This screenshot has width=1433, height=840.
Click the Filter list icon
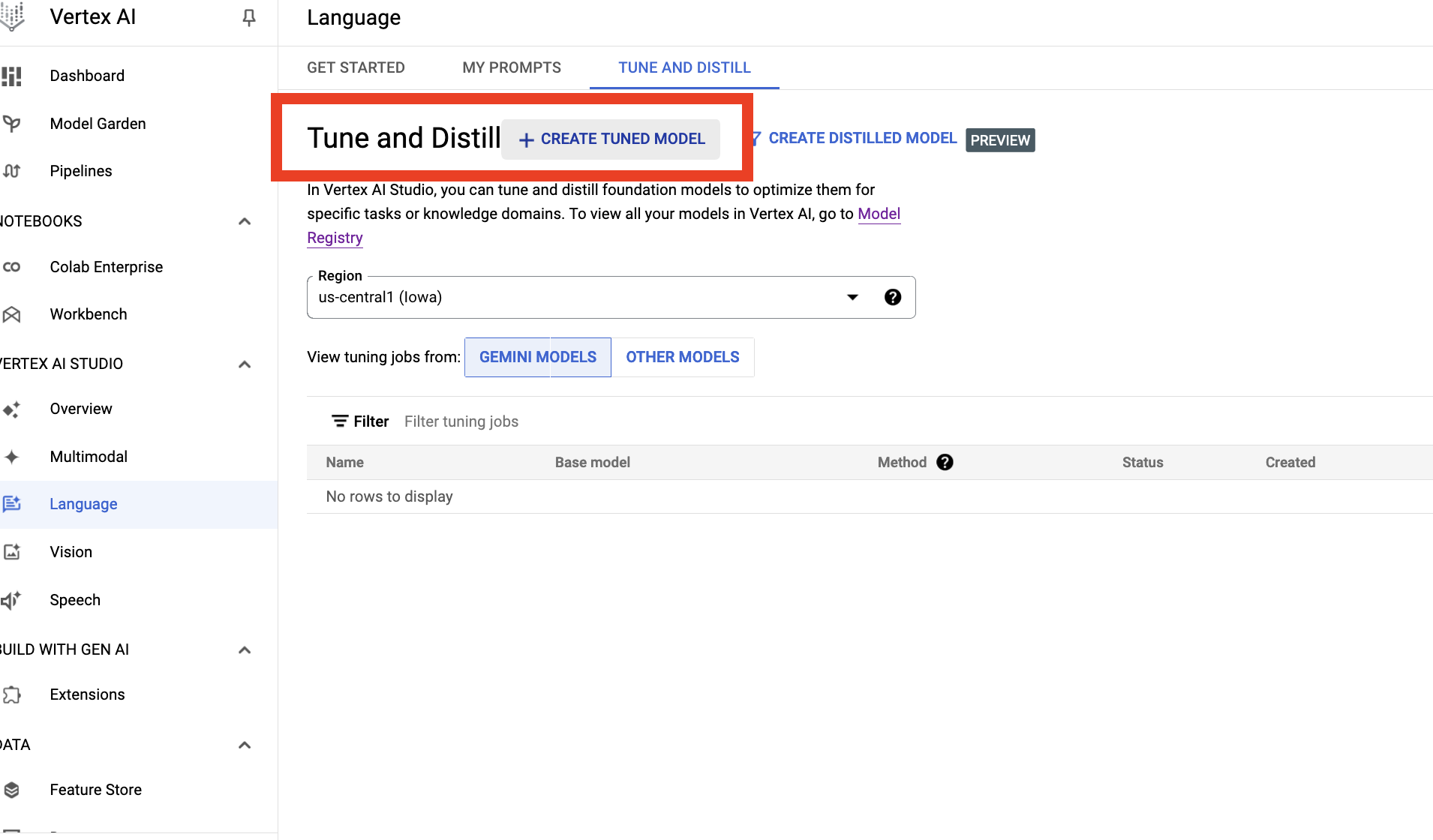[x=340, y=421]
